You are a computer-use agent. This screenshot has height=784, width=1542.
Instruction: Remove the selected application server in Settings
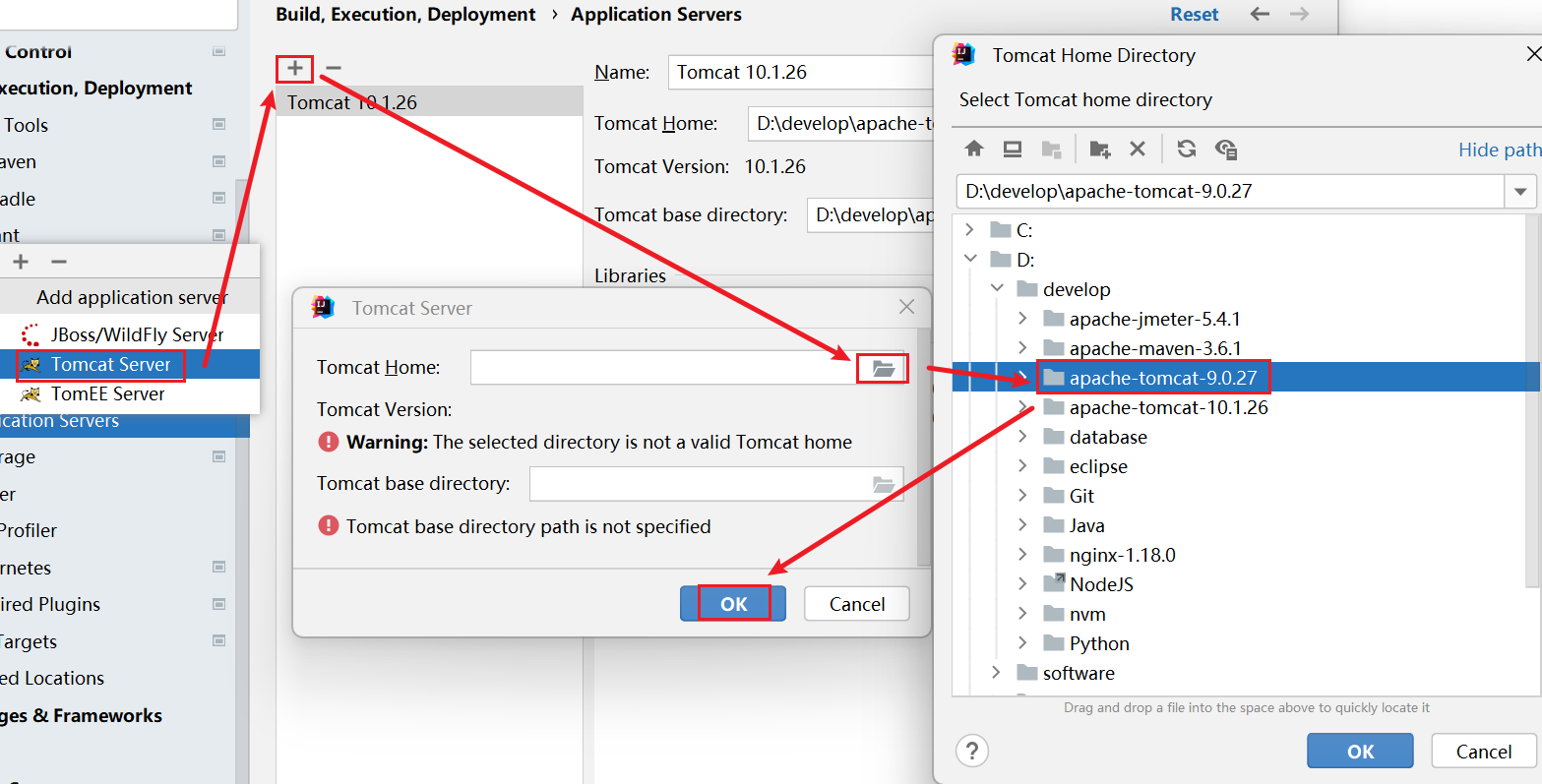pos(334,68)
